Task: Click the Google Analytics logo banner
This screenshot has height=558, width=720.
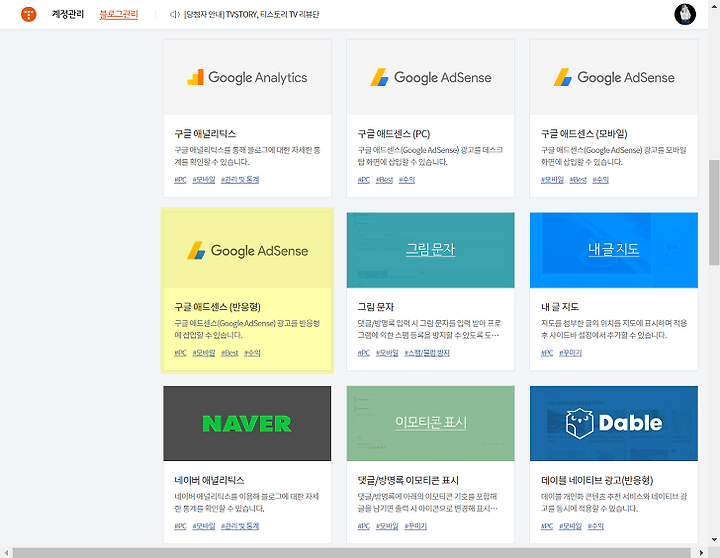Action: click(x=247, y=77)
